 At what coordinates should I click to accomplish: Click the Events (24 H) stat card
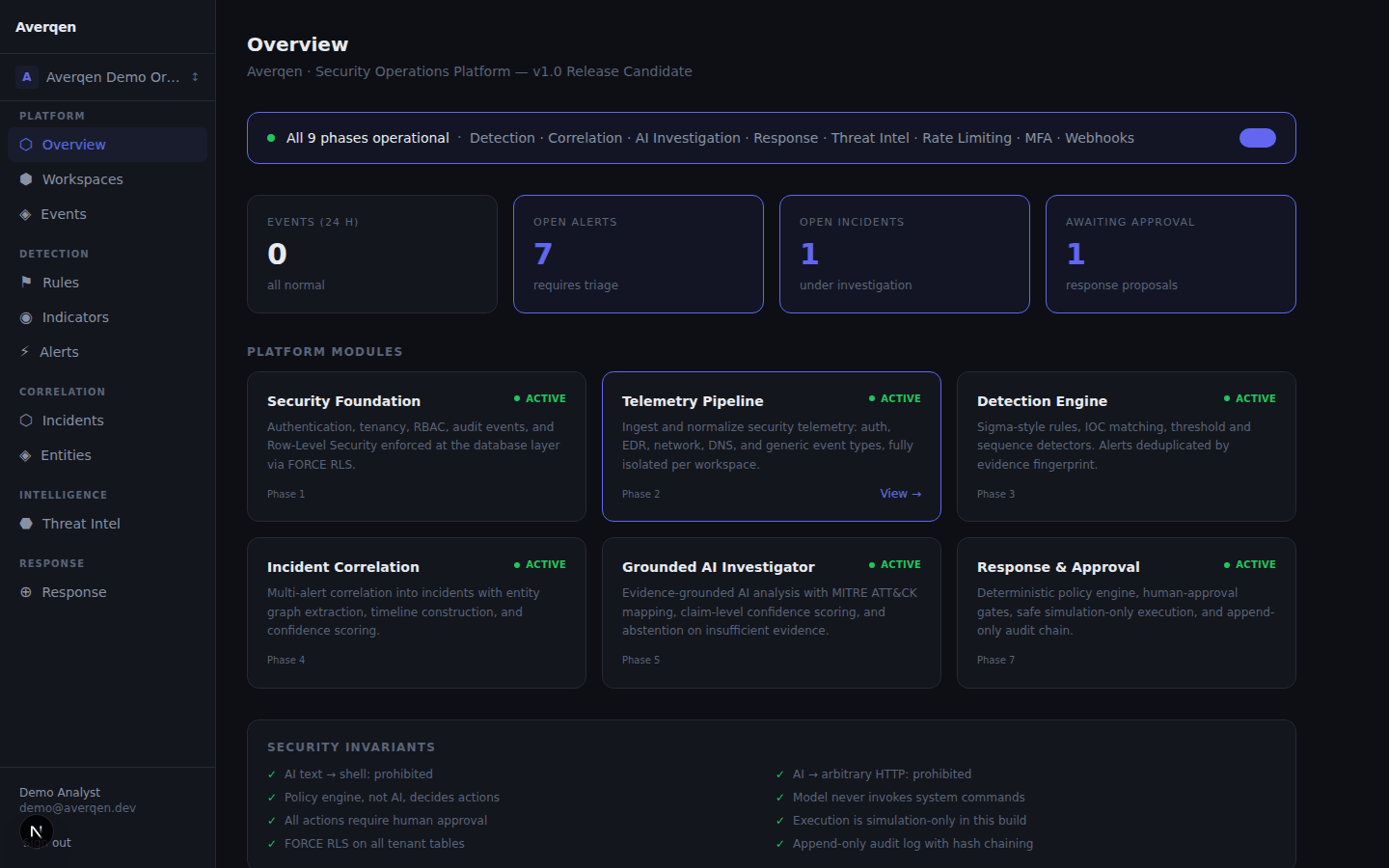click(372, 255)
